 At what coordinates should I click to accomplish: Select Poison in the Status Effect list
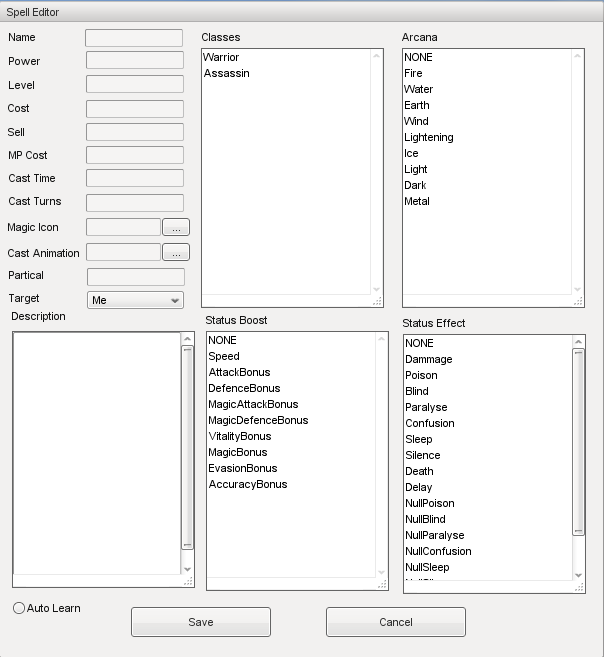coord(488,375)
